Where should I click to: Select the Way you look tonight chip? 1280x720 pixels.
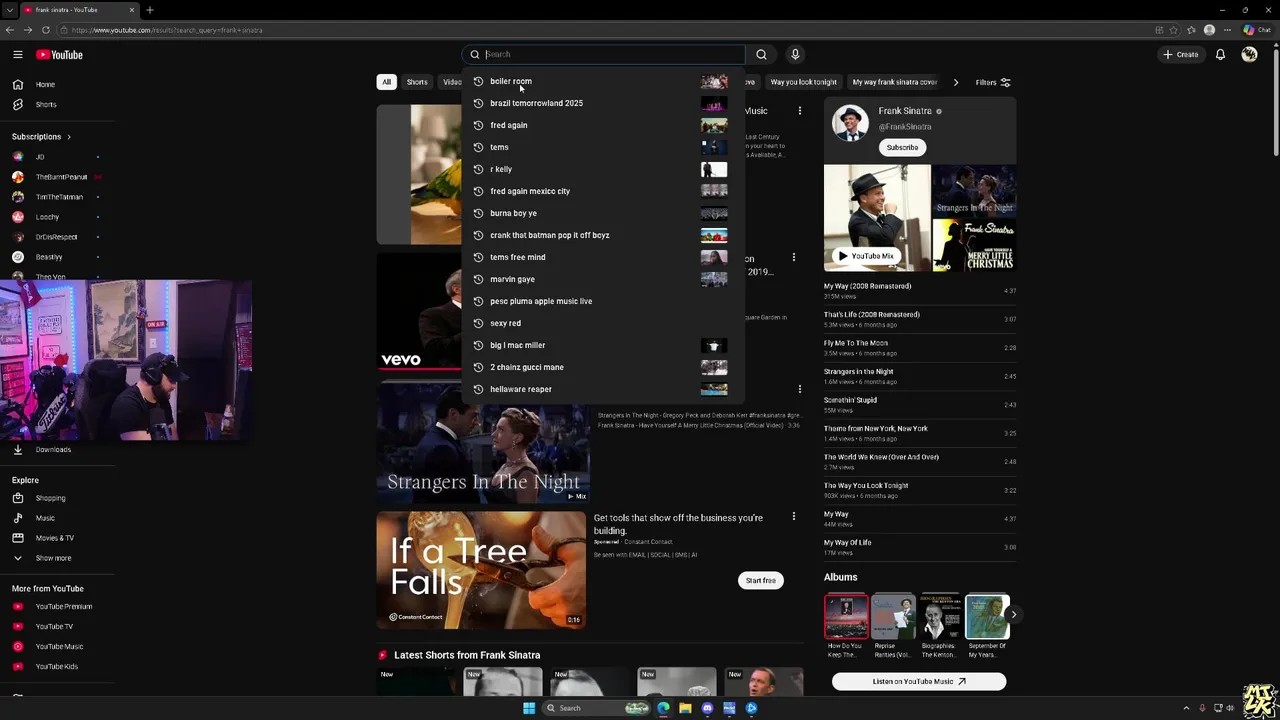point(803,82)
